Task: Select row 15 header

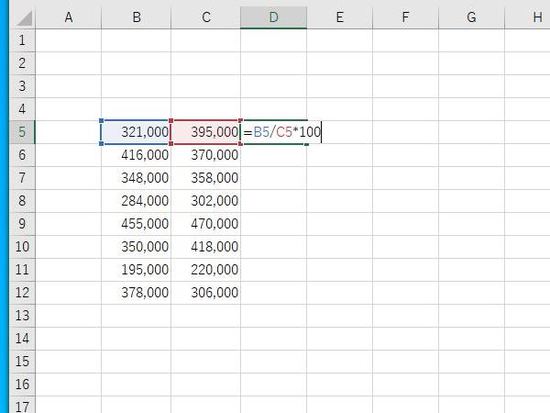Action: [x=22, y=361]
